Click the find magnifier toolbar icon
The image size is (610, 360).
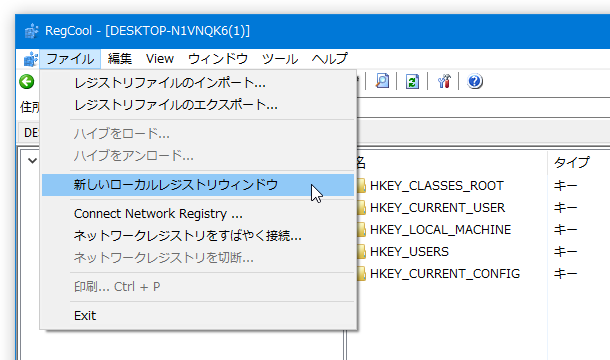tap(382, 81)
